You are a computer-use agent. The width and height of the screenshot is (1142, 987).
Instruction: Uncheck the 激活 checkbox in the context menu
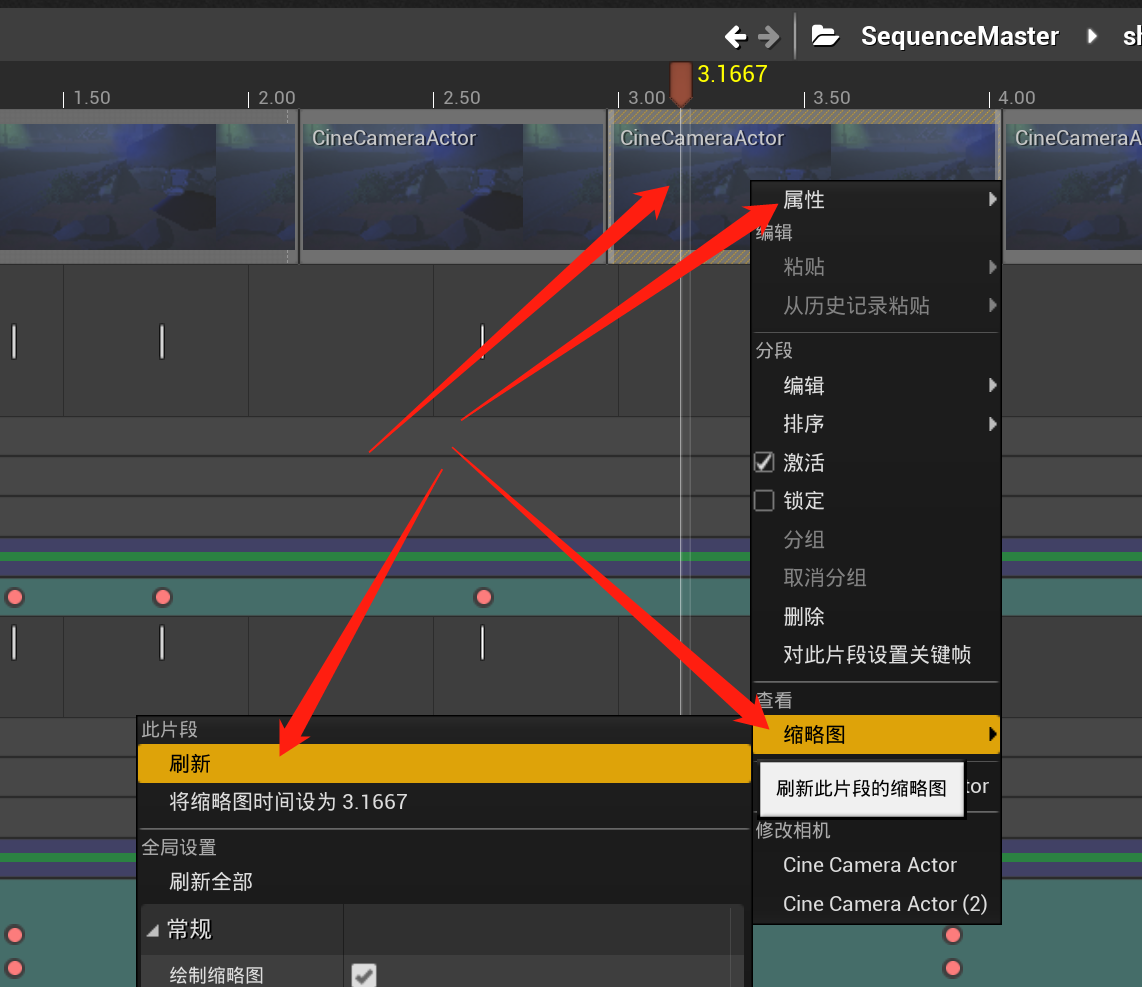pyautogui.click(x=764, y=462)
